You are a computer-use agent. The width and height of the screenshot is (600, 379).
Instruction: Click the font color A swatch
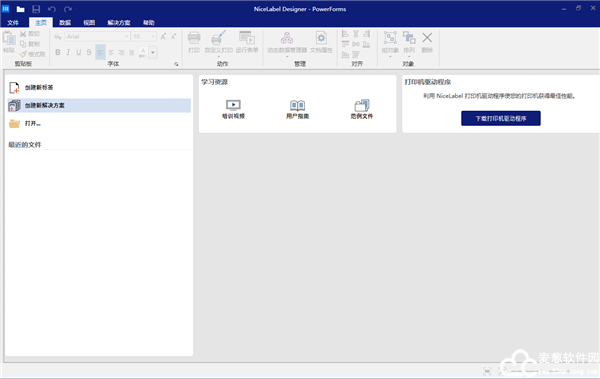pyautogui.click(x=143, y=52)
